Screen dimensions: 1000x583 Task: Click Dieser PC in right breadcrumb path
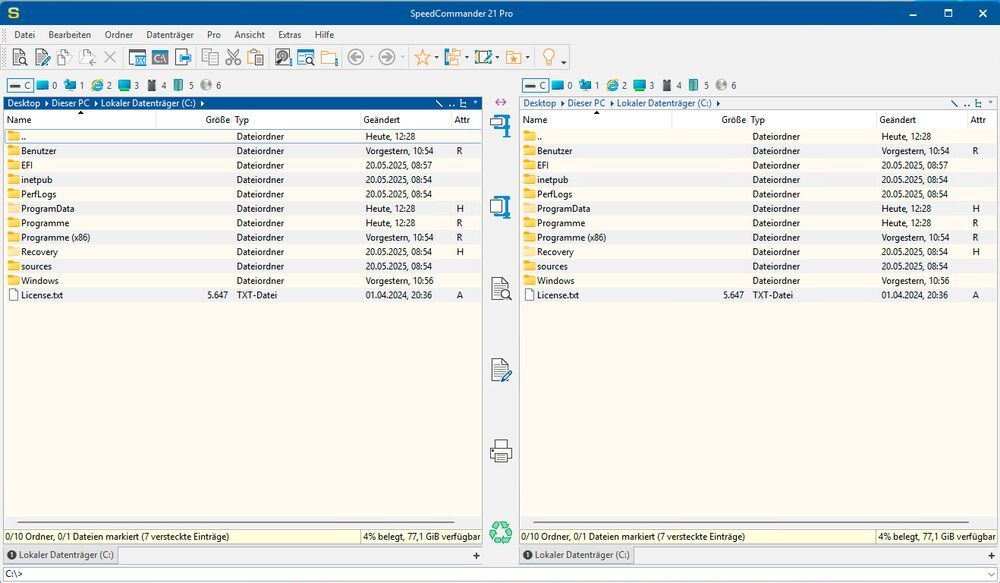click(x=586, y=103)
